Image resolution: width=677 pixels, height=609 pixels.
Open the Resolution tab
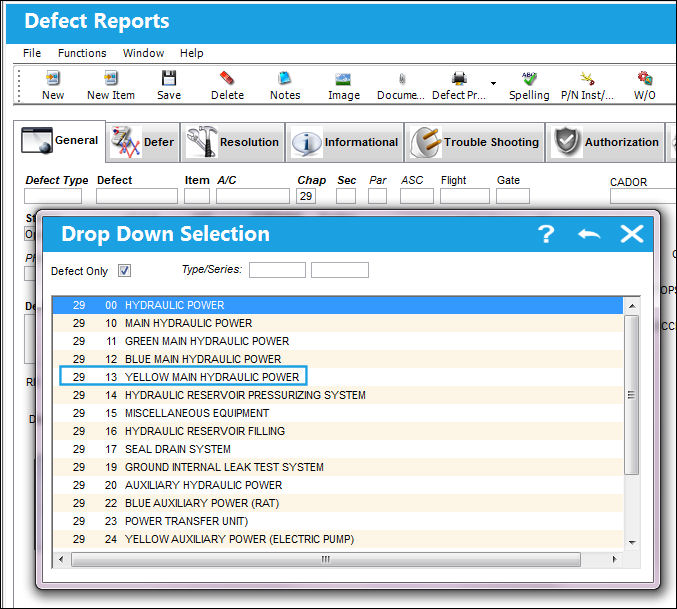coord(233,142)
